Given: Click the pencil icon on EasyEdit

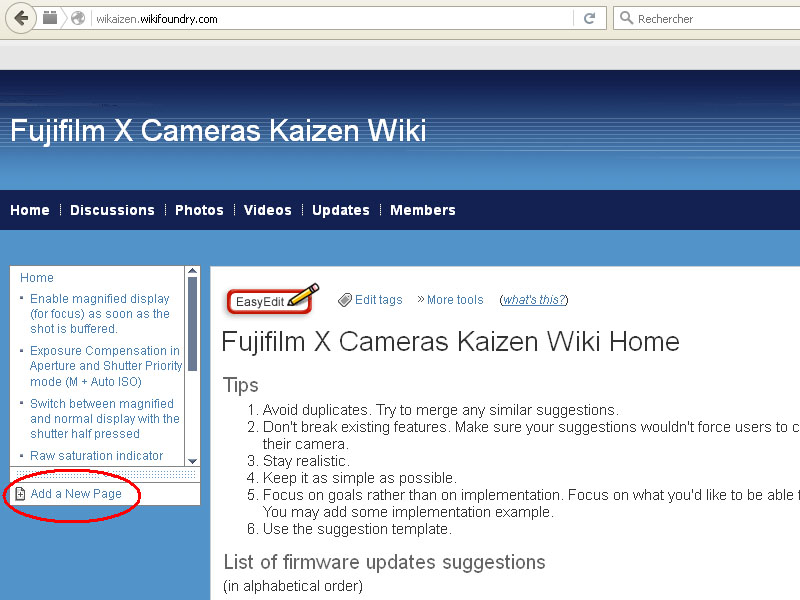Looking at the screenshot, I should 304,294.
